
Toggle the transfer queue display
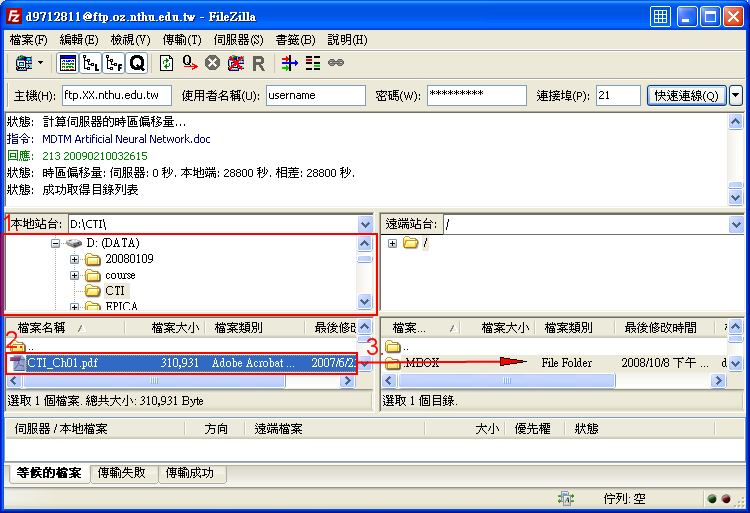[137, 63]
